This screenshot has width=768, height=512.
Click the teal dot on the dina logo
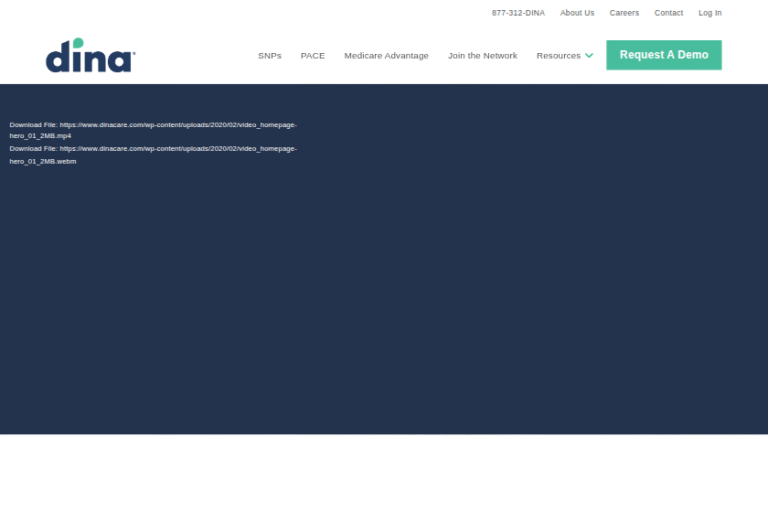79,43
